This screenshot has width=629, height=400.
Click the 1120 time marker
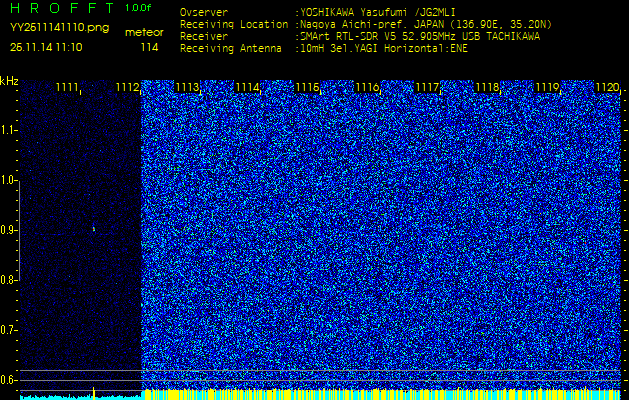coord(607,87)
